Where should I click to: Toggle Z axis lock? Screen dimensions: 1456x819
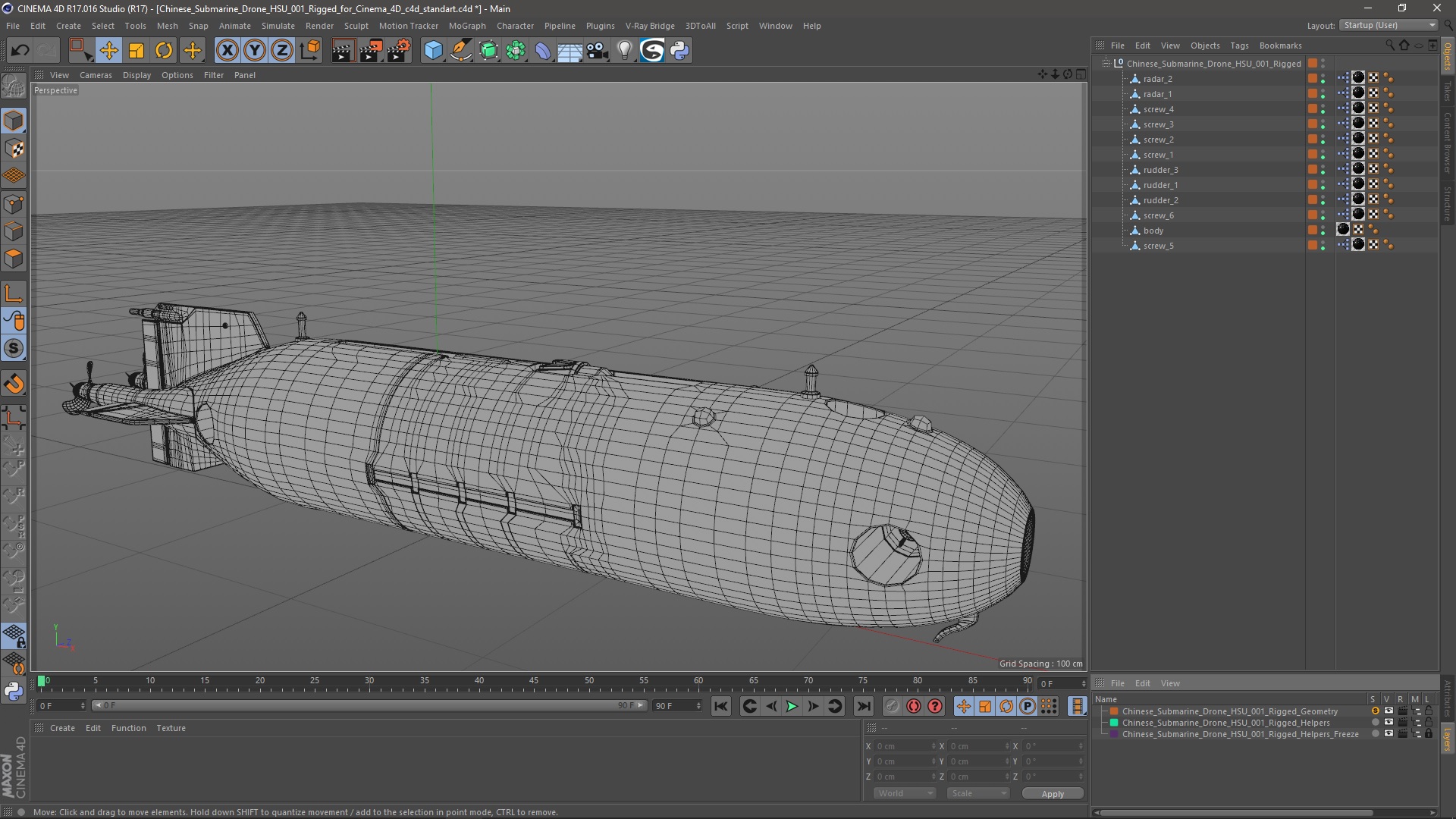click(282, 51)
